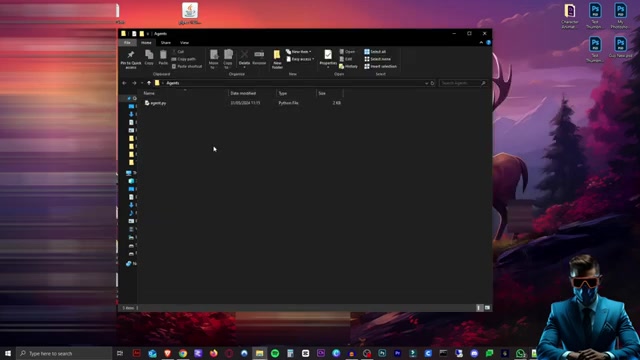Viewport: 640px width, 360px height.
Task: Click the Edit command in the ribbon
Action: point(346,59)
